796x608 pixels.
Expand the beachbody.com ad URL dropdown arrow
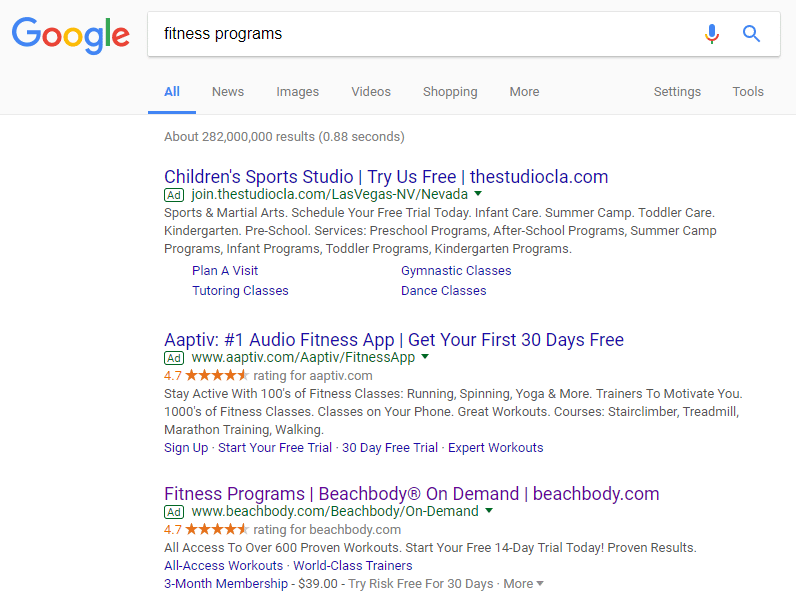(489, 511)
